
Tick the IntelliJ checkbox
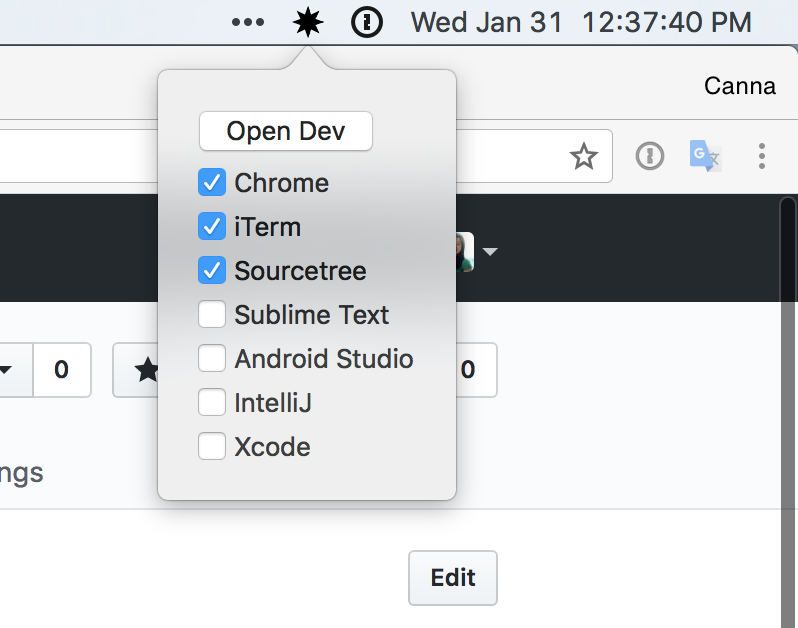(212, 403)
